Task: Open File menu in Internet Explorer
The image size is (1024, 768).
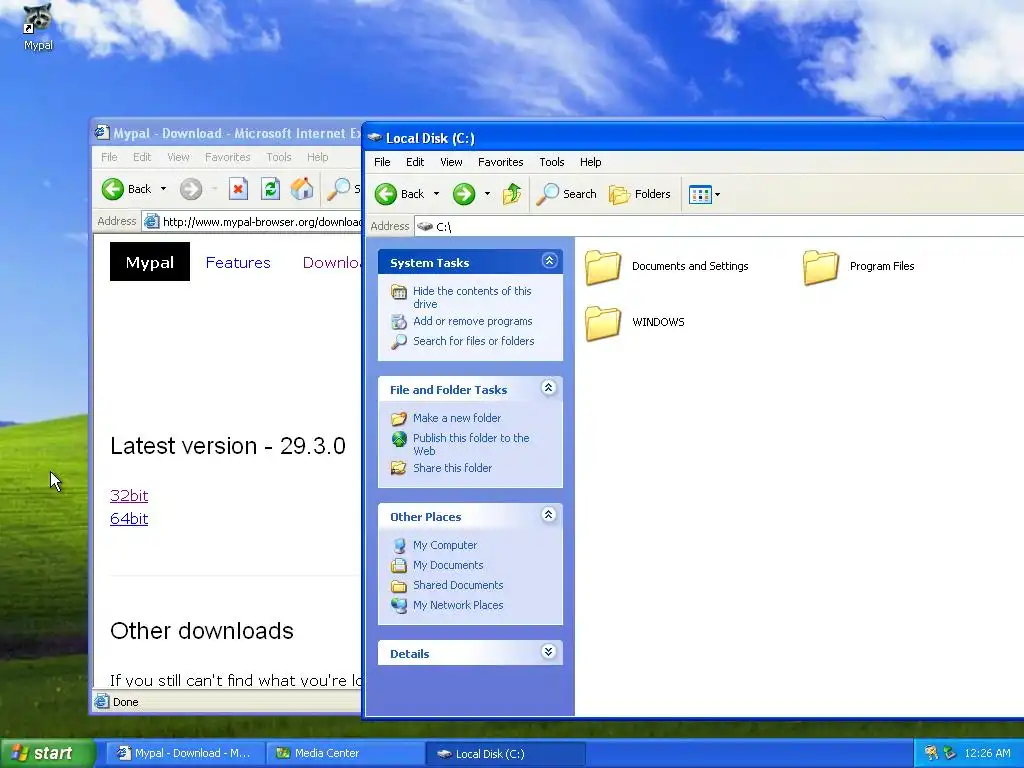Action: tap(109, 157)
